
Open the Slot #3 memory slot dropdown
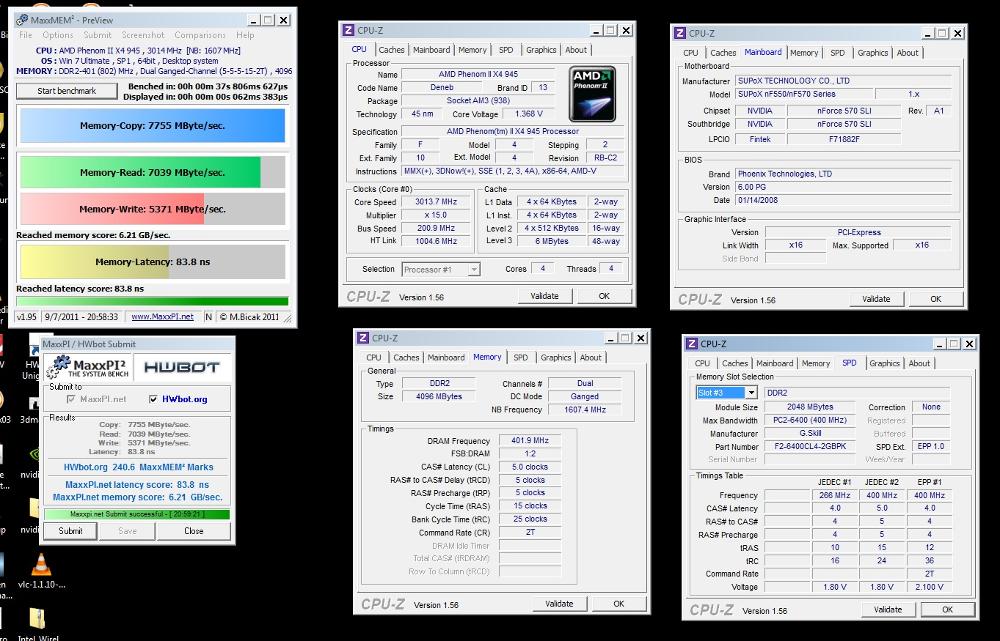coord(726,393)
